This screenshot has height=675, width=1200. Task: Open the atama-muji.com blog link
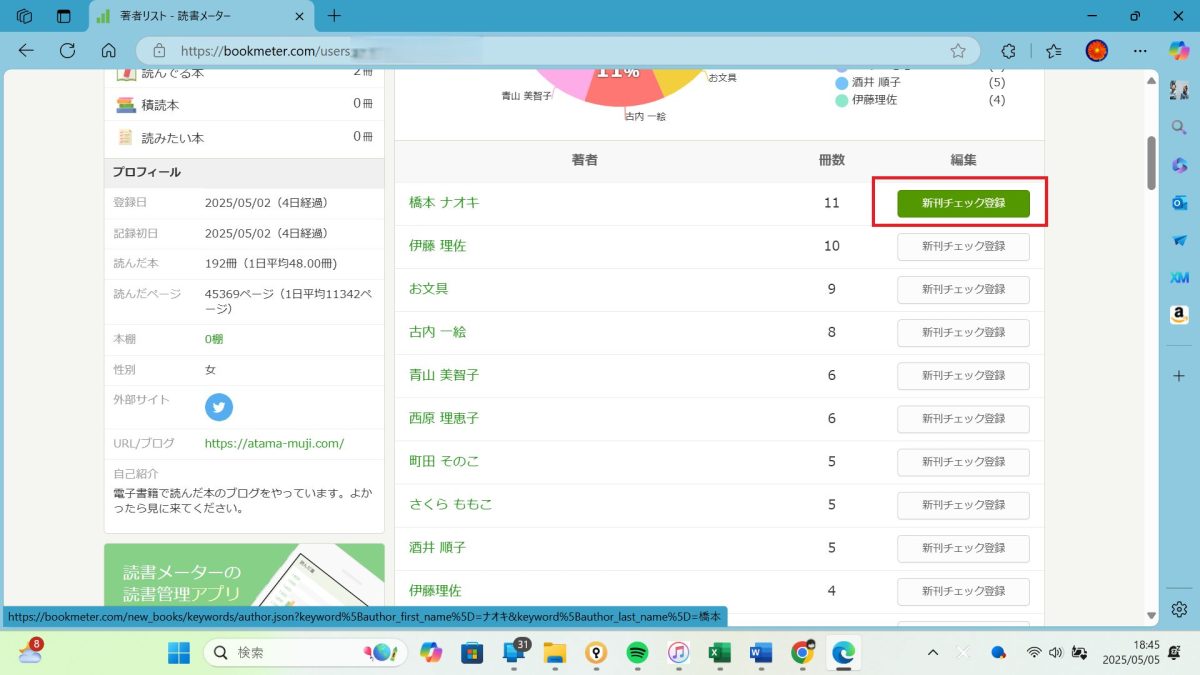coord(274,443)
